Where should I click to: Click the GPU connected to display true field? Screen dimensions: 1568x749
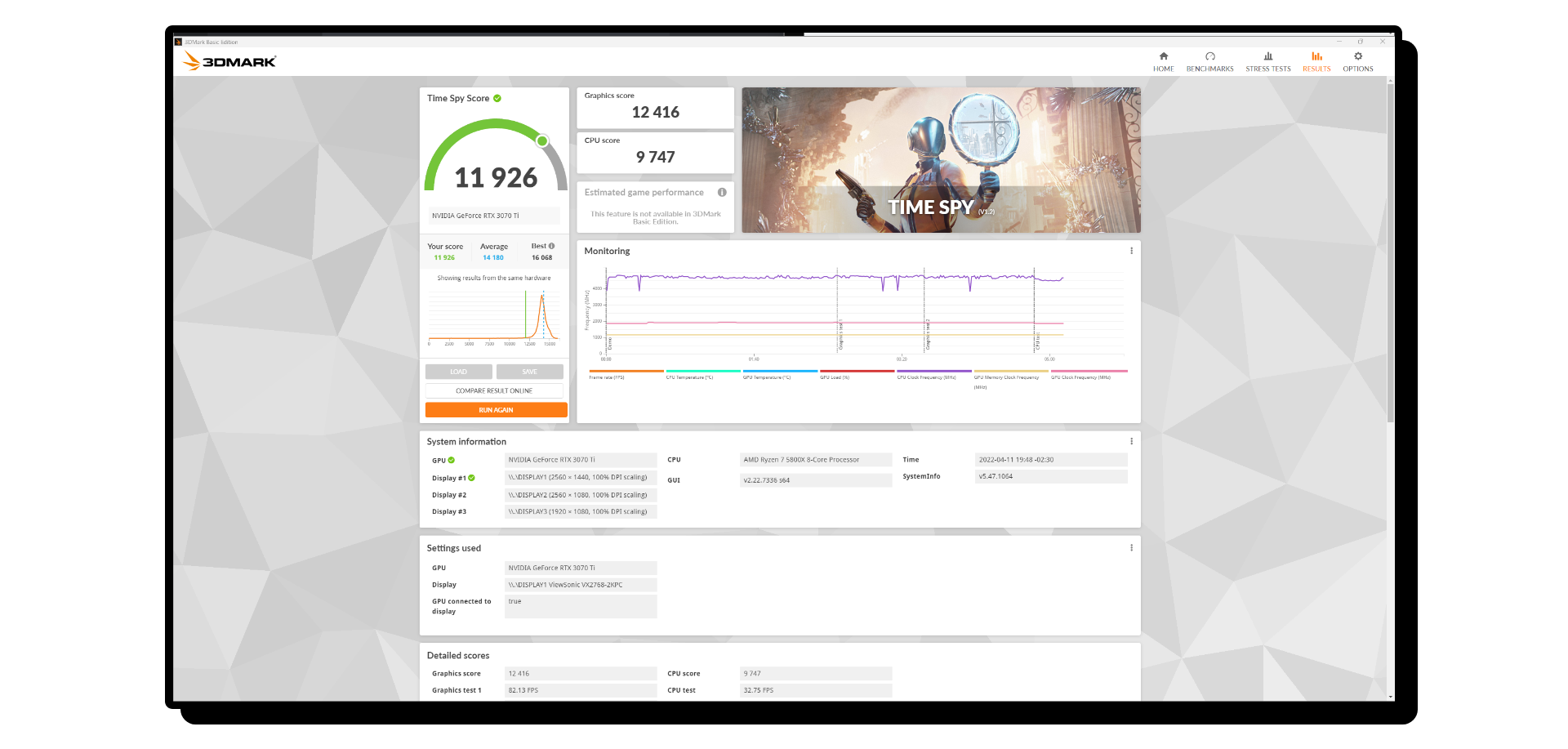(581, 606)
